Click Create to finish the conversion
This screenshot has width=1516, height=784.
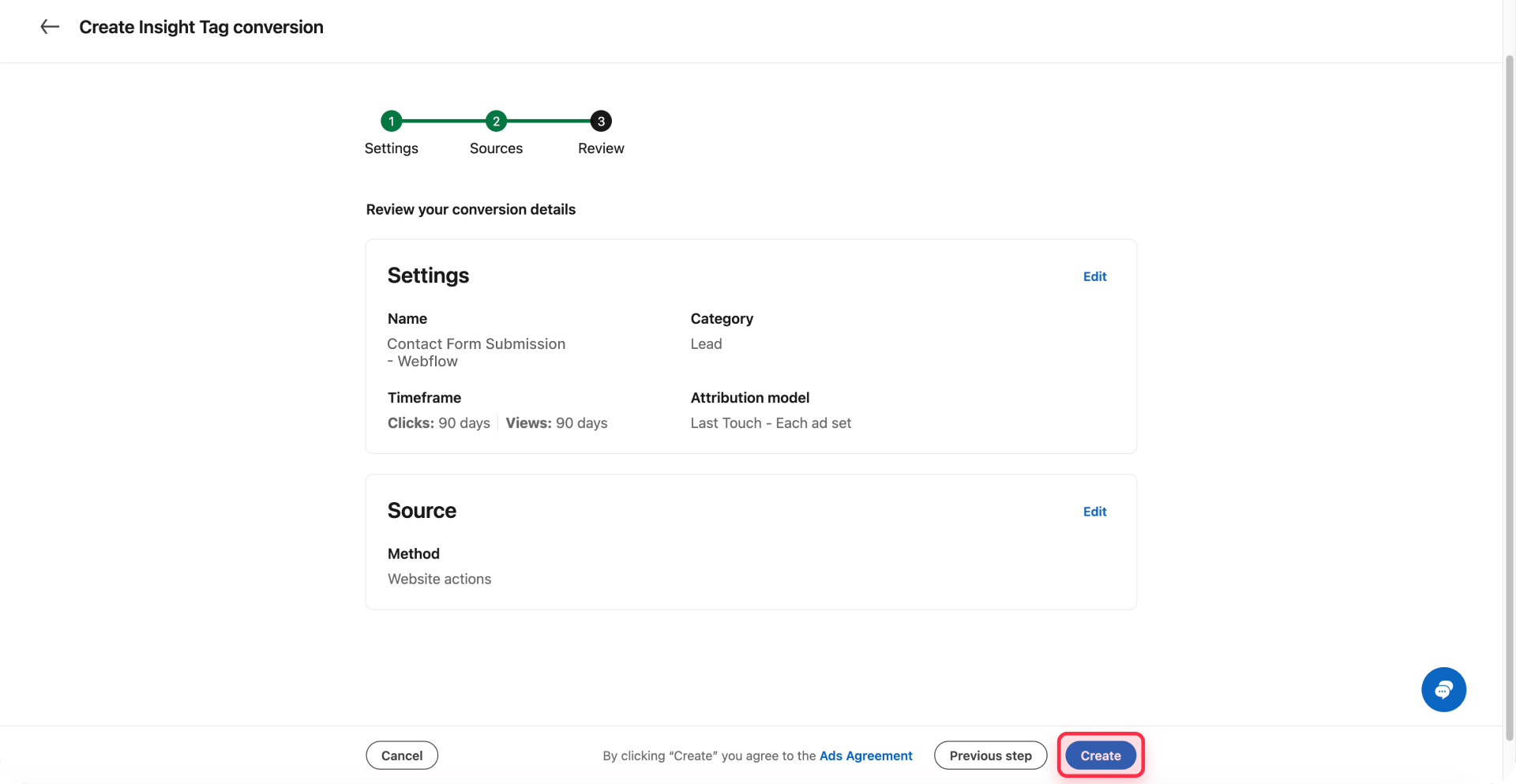pyautogui.click(x=1099, y=755)
